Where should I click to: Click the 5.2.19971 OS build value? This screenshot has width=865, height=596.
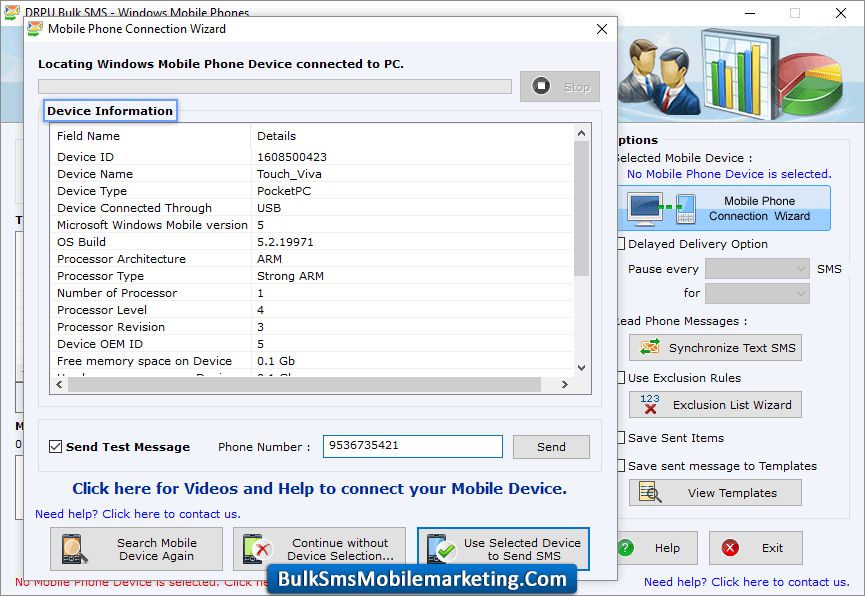click(x=285, y=242)
